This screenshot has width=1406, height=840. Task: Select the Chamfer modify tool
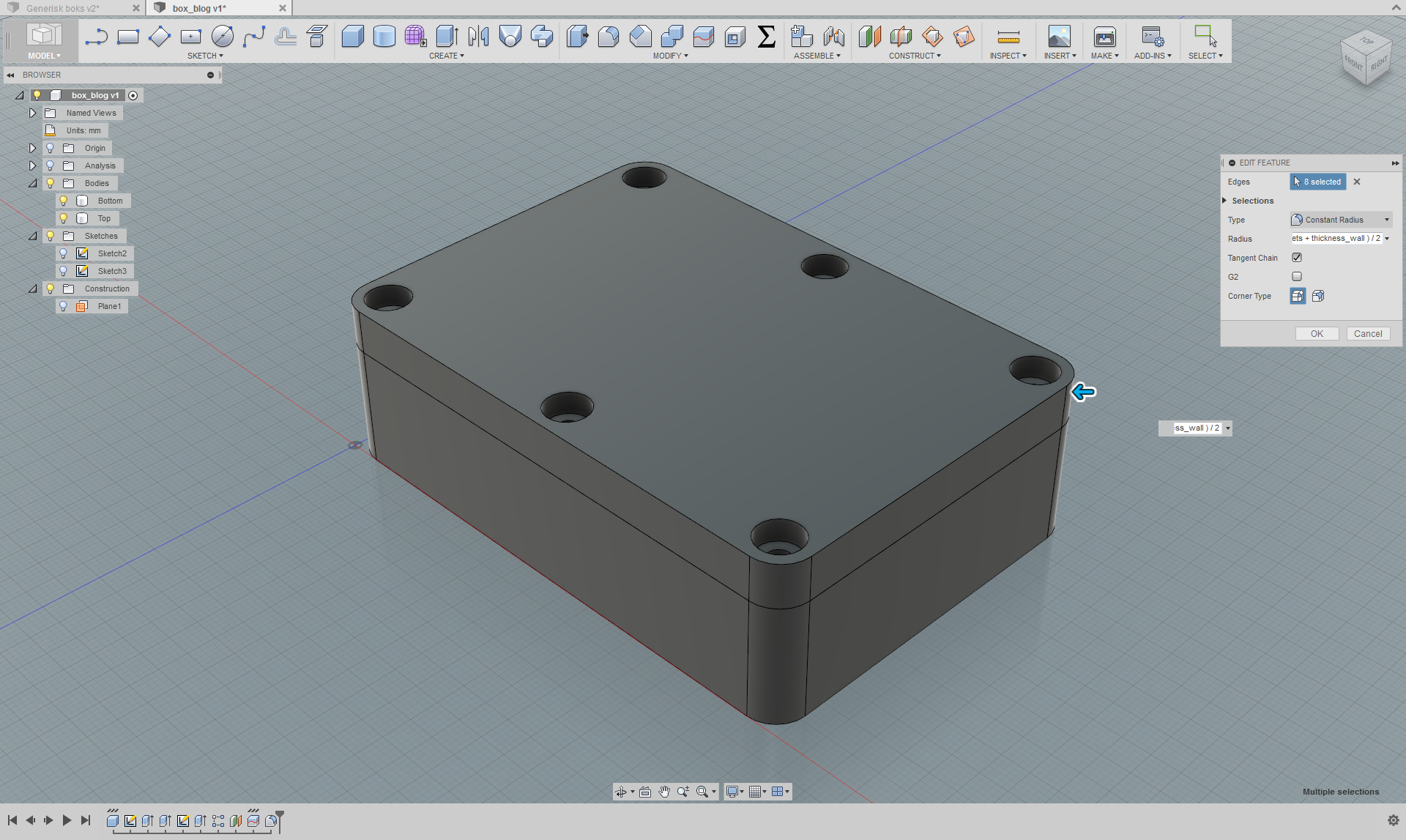click(640, 36)
